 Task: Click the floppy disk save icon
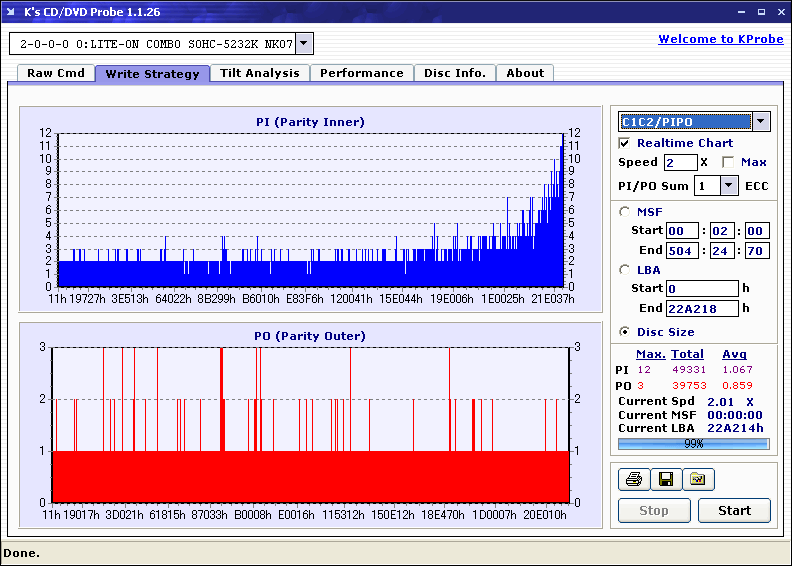665,480
